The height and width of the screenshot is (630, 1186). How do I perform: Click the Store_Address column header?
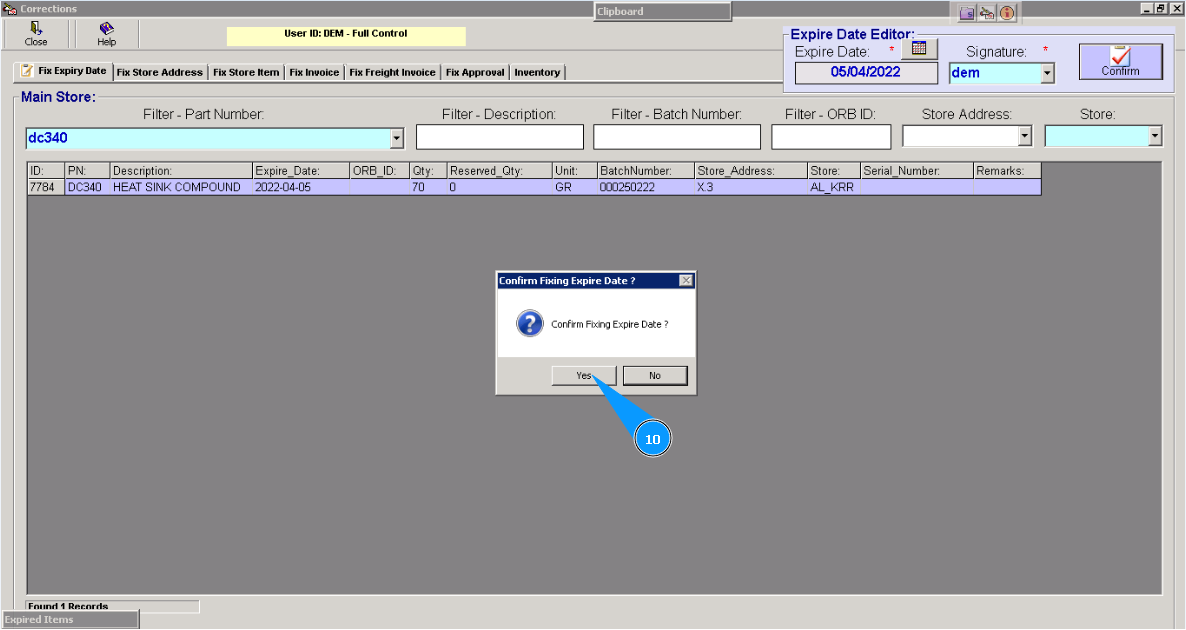click(x=751, y=171)
